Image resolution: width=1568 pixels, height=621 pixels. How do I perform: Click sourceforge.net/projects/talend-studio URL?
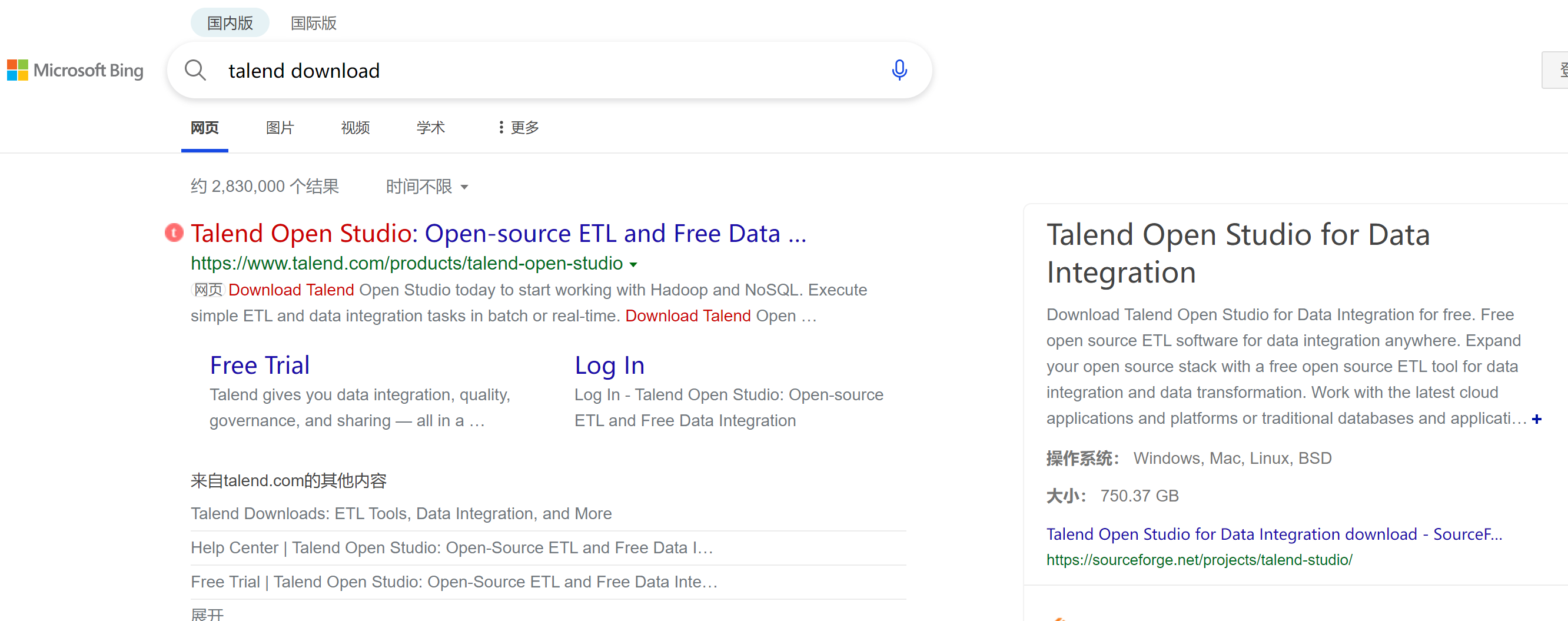click(x=1199, y=560)
